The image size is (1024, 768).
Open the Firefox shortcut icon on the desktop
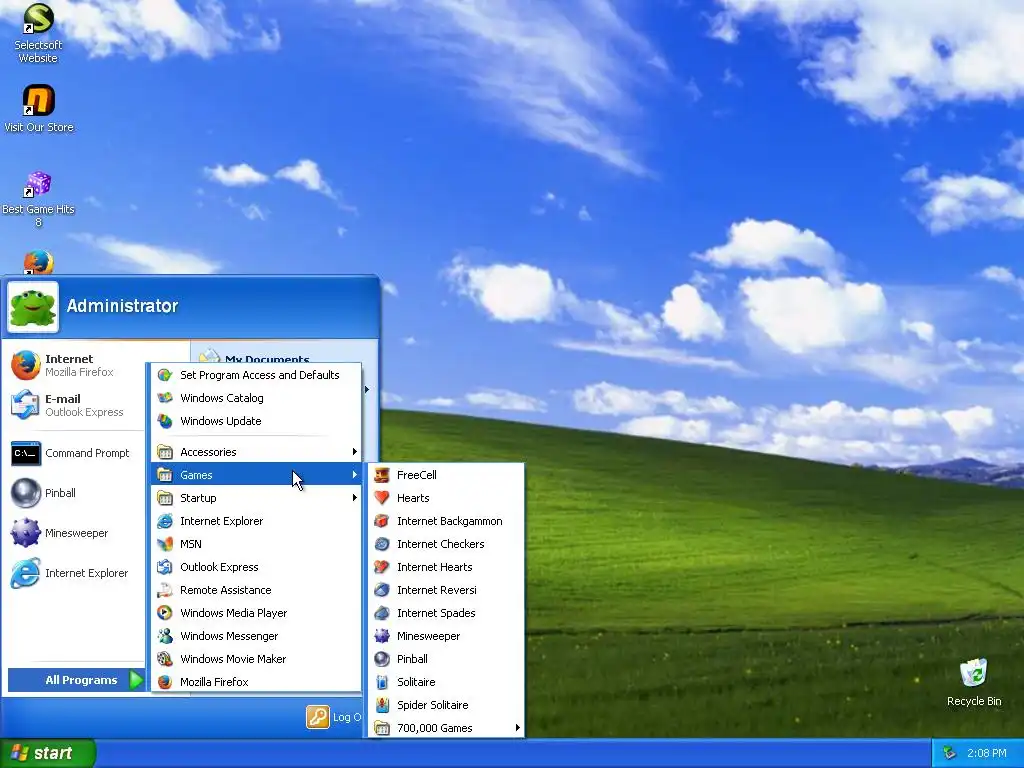coord(38,262)
